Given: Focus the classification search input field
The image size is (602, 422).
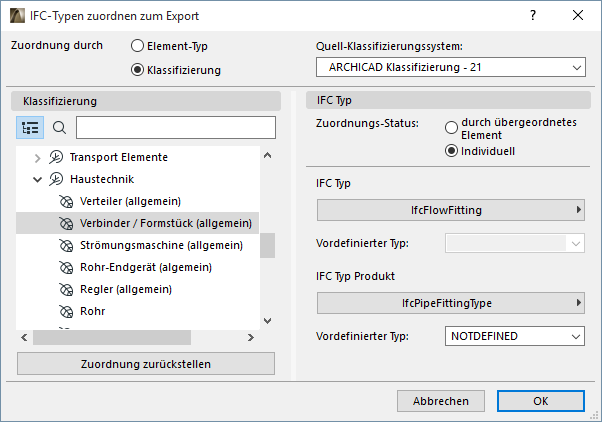Looking at the screenshot, I should pos(175,128).
